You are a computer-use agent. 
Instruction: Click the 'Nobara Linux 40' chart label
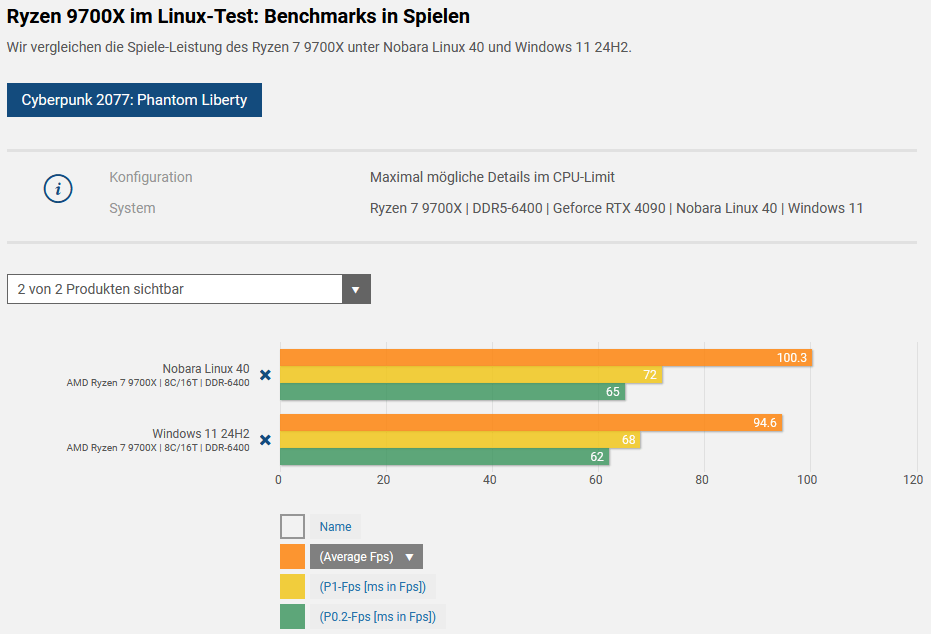(x=206, y=369)
